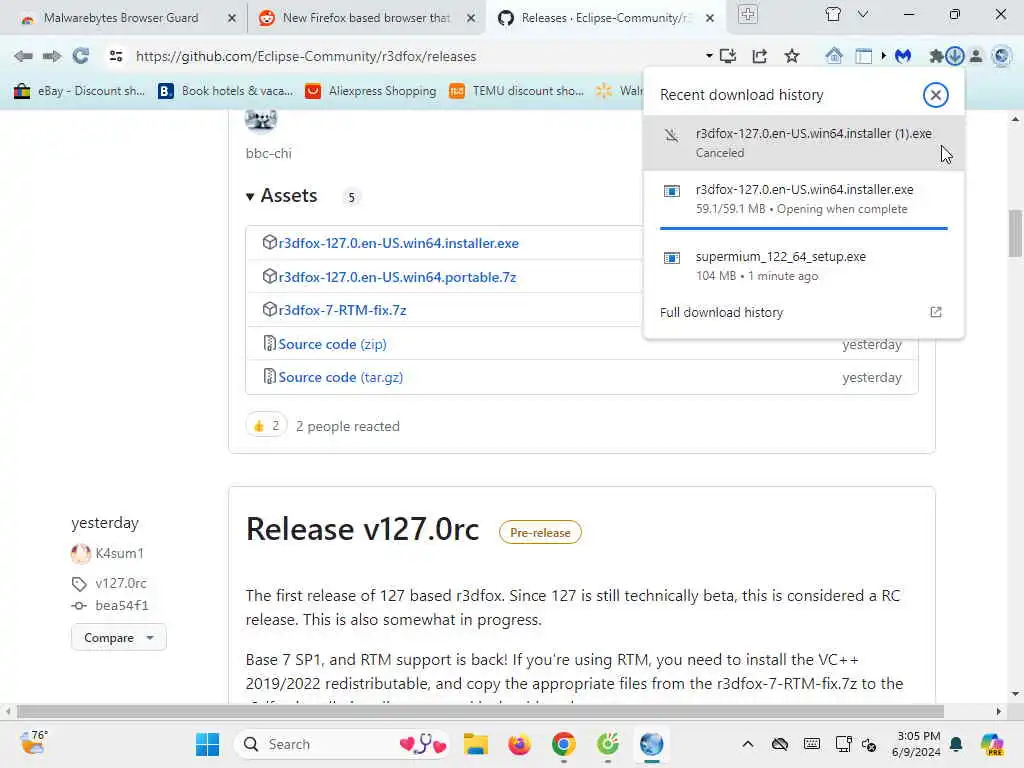Close the Releases GitHub tab
1024x768 pixels.
[710, 18]
